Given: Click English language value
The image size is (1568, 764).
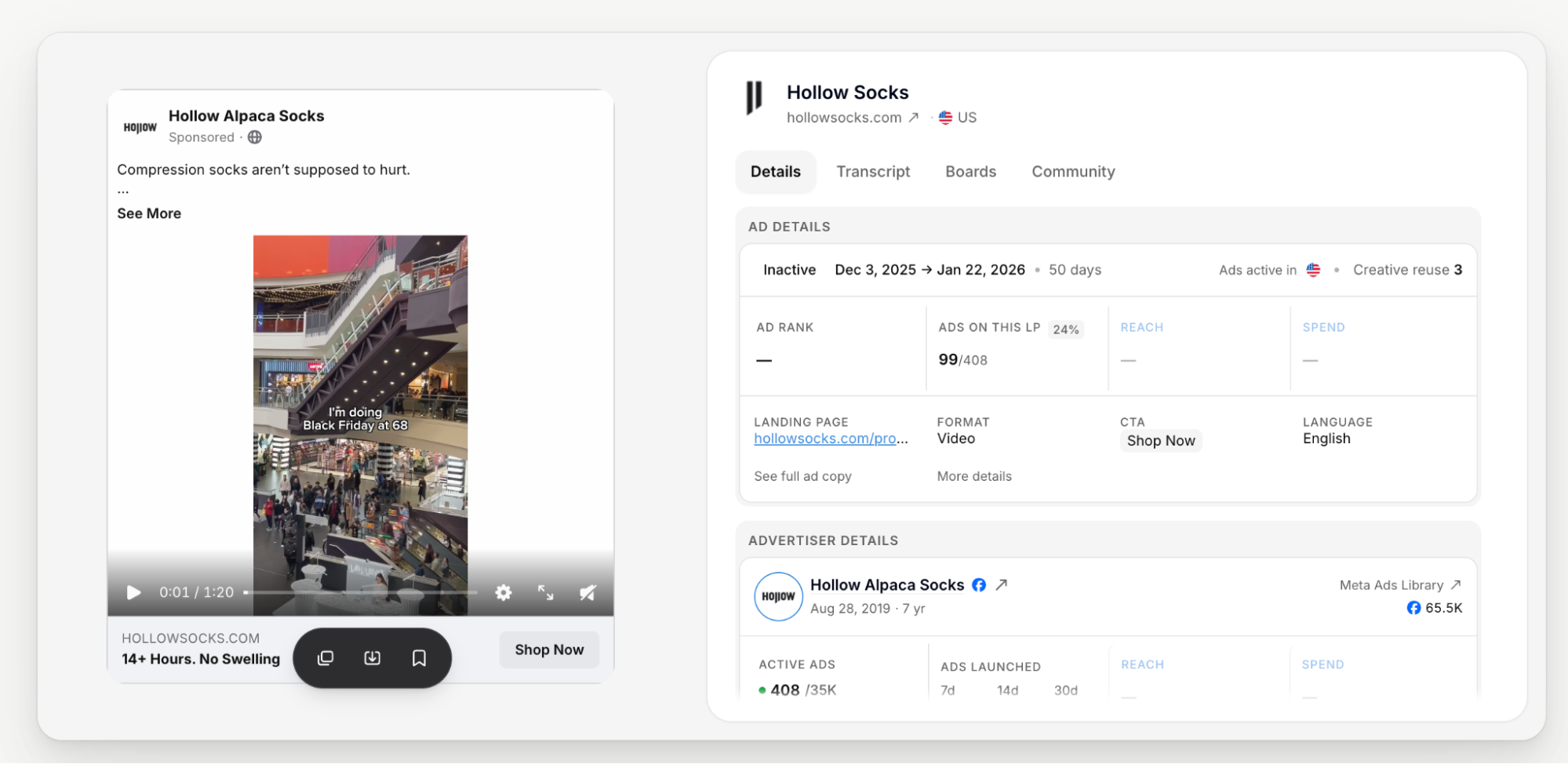Looking at the screenshot, I should 1326,438.
